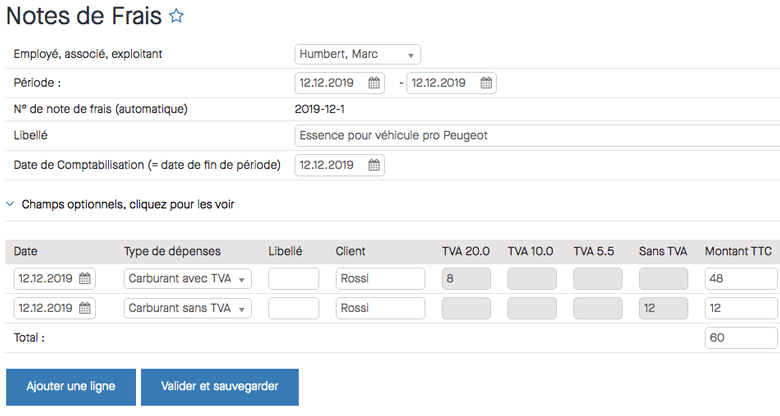Focus the period end date field

click(x=452, y=83)
